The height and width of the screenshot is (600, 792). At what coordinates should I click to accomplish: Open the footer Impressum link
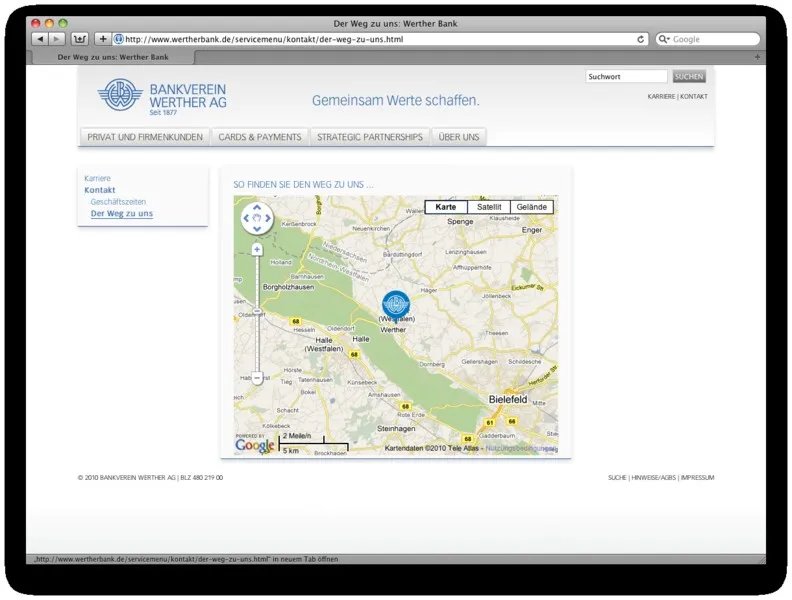[x=698, y=478]
